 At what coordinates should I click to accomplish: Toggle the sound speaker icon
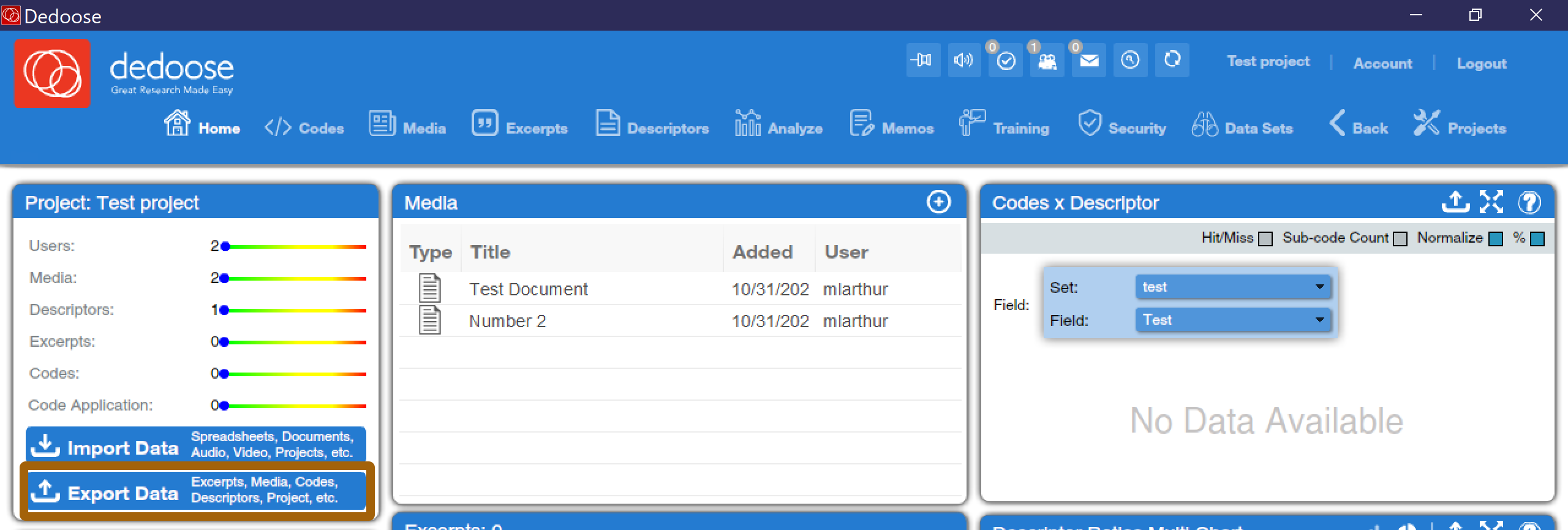tap(964, 60)
